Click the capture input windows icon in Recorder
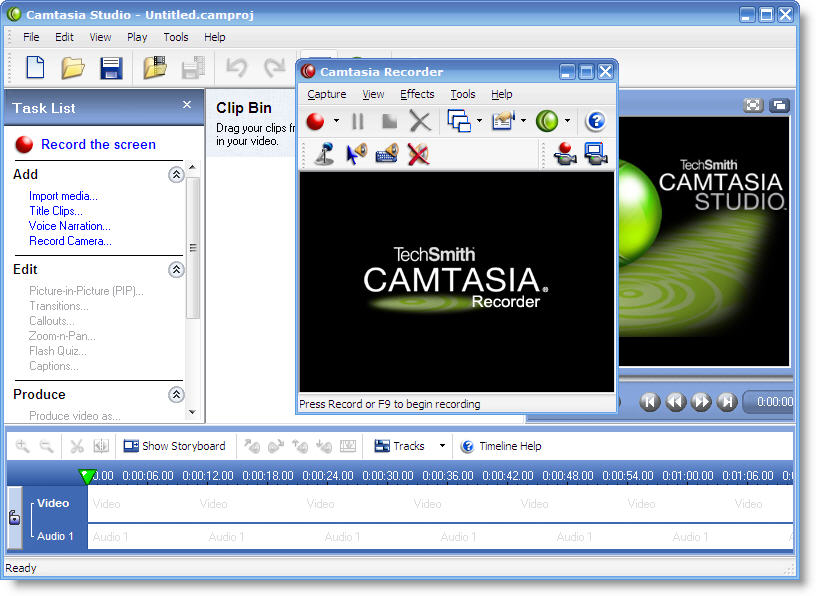Screen dimensions: 816x596 459,121
